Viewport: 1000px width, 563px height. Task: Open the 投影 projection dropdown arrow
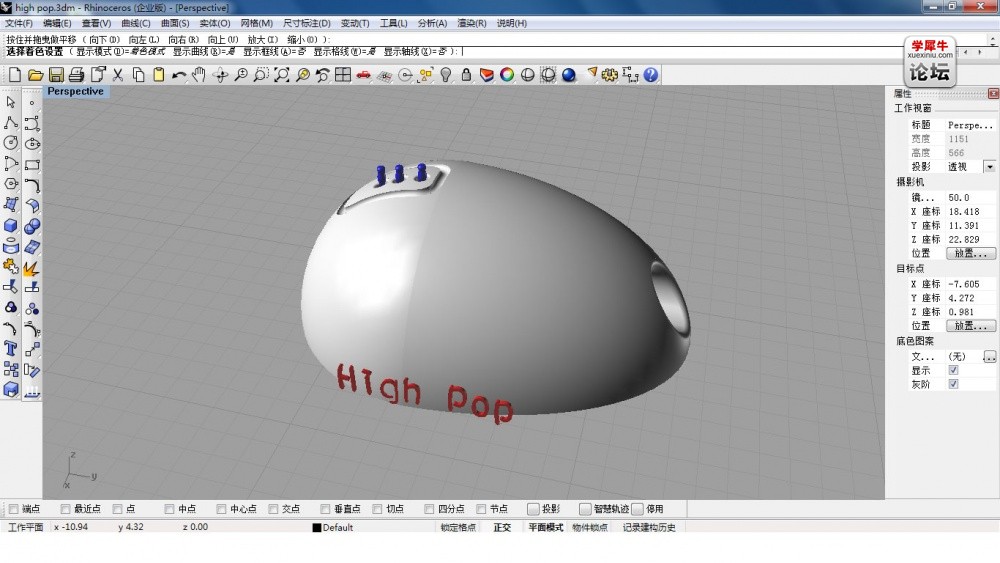pos(990,167)
